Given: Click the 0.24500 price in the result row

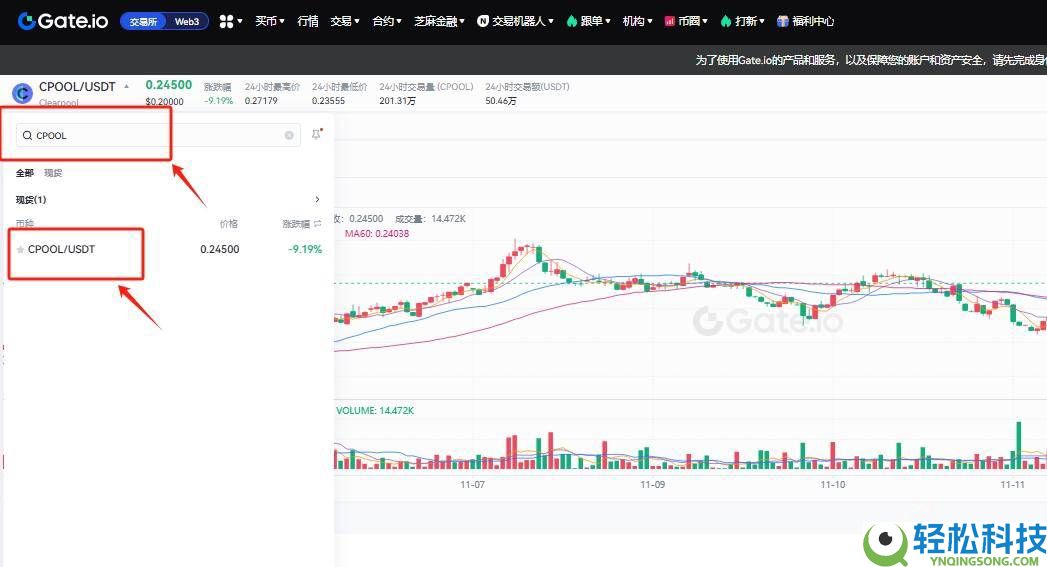Looking at the screenshot, I should tap(220, 250).
